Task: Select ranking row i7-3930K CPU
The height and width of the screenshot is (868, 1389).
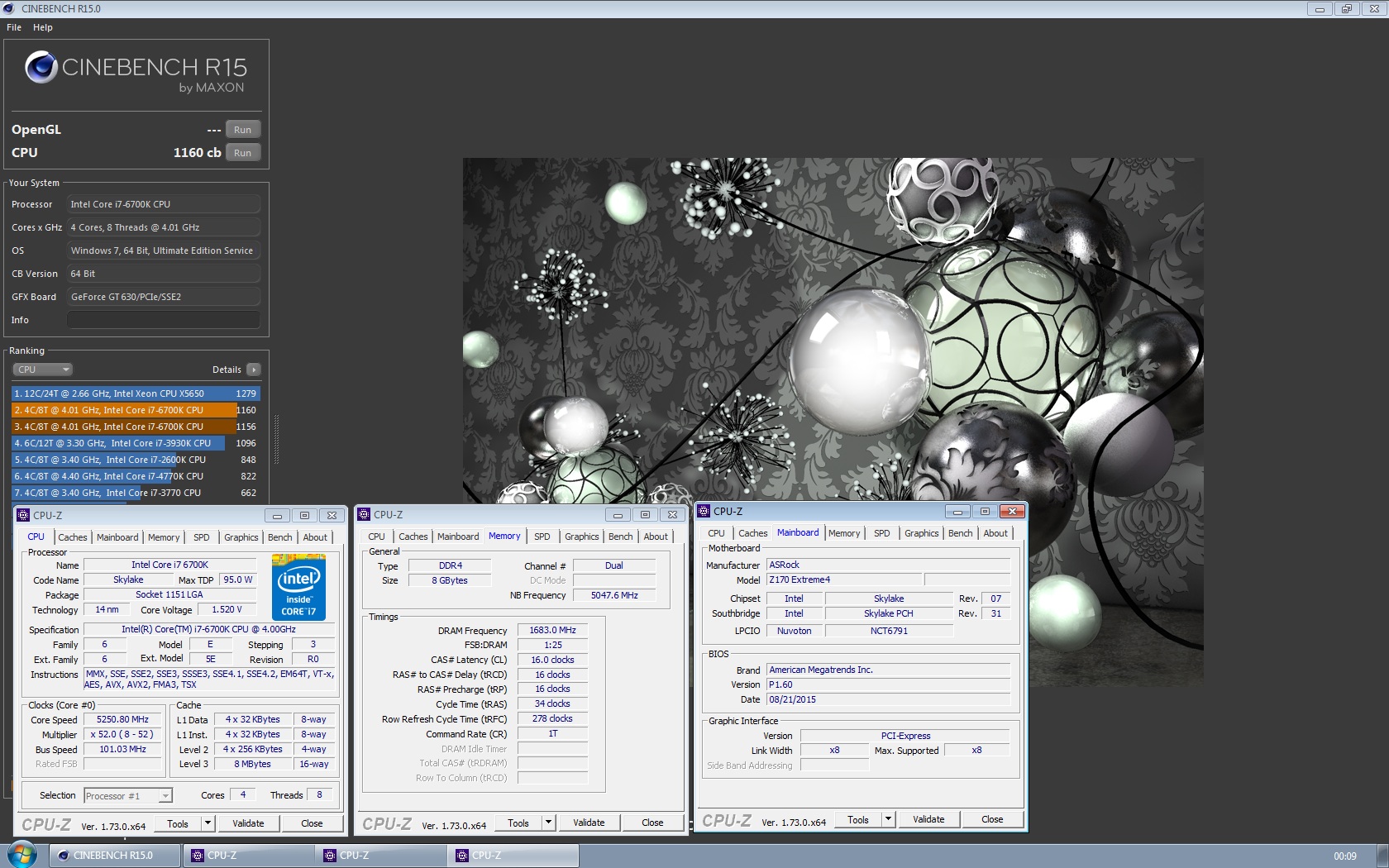Action: click(x=136, y=443)
